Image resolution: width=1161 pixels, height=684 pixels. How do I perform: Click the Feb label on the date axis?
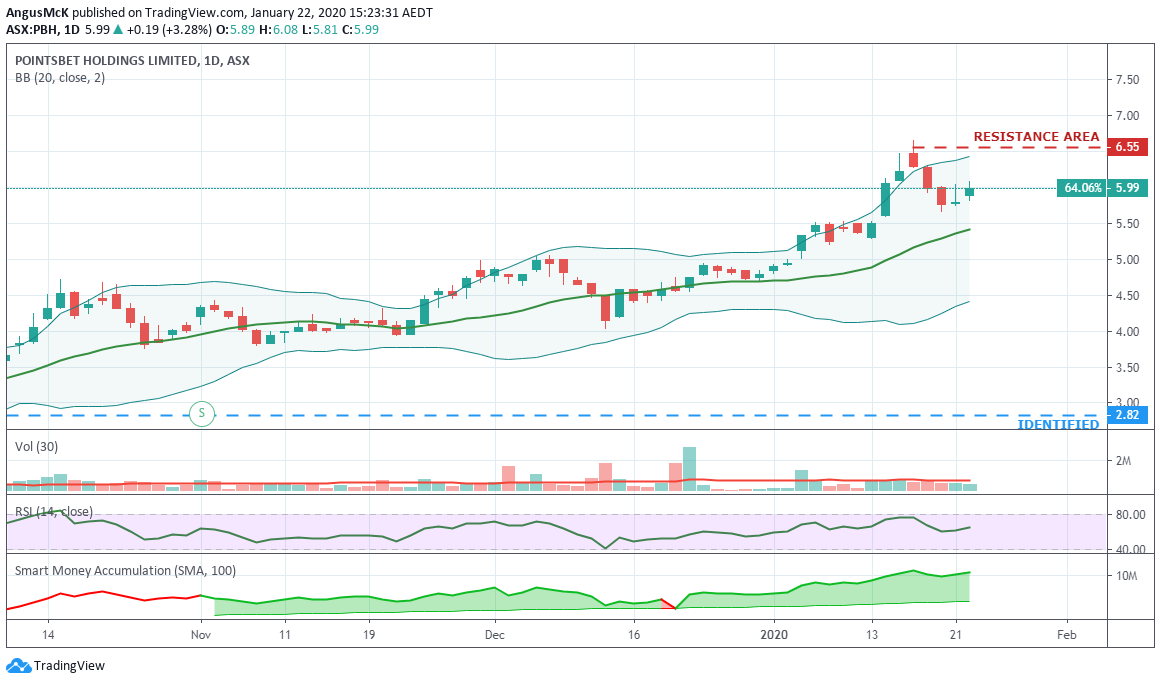pos(1066,635)
